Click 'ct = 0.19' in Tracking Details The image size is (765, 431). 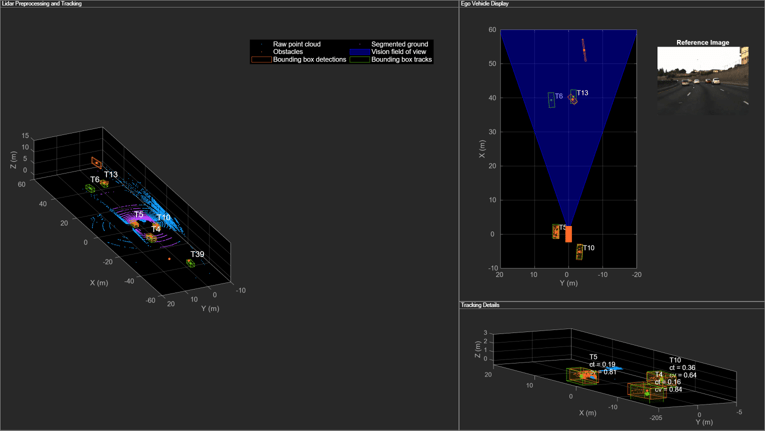[x=602, y=365]
